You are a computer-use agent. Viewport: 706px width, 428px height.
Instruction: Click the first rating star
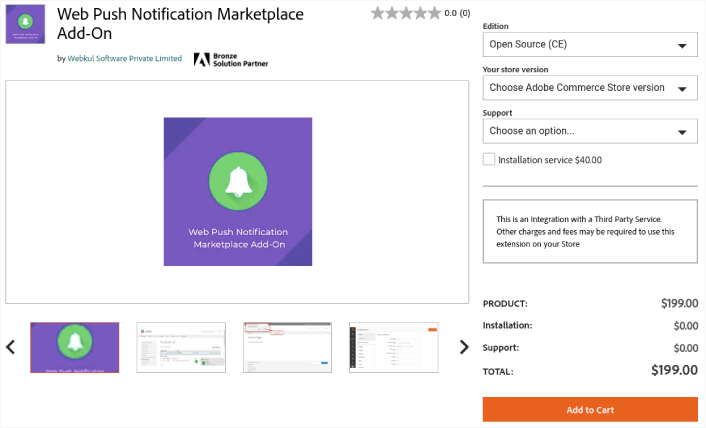click(377, 14)
